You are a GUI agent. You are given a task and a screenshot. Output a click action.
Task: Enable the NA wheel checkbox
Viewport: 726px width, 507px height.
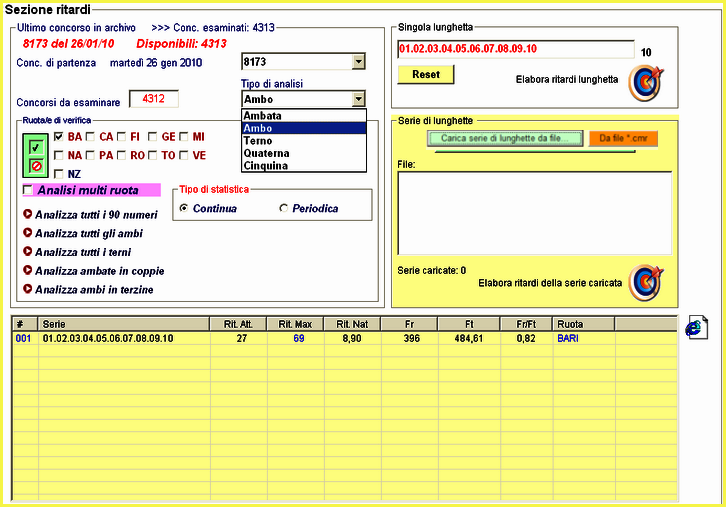58,155
